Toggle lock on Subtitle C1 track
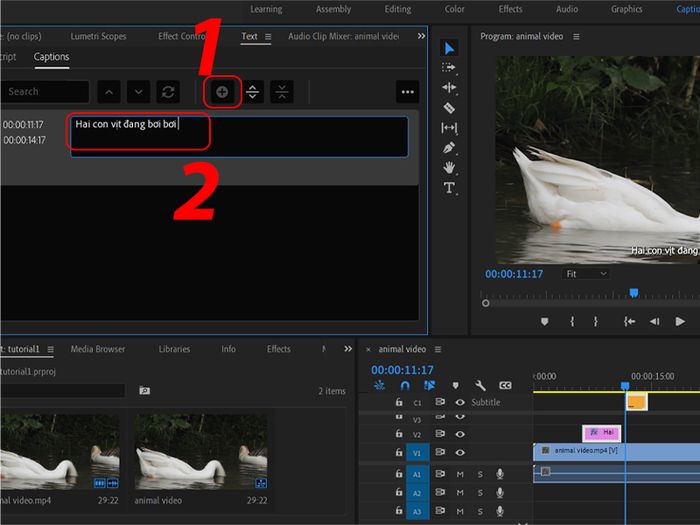Image resolution: width=700 pixels, height=525 pixels. (399, 402)
